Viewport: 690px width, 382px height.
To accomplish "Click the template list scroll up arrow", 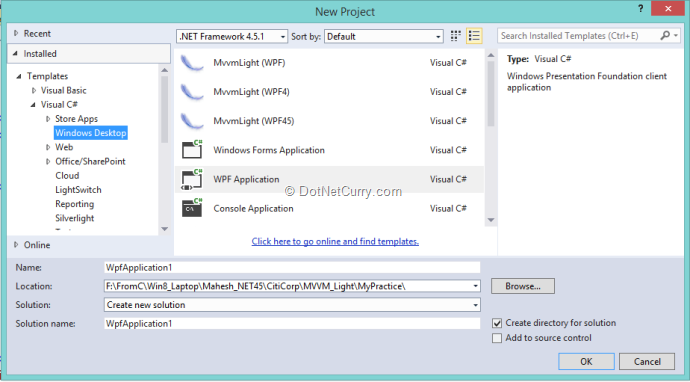I will point(491,55).
